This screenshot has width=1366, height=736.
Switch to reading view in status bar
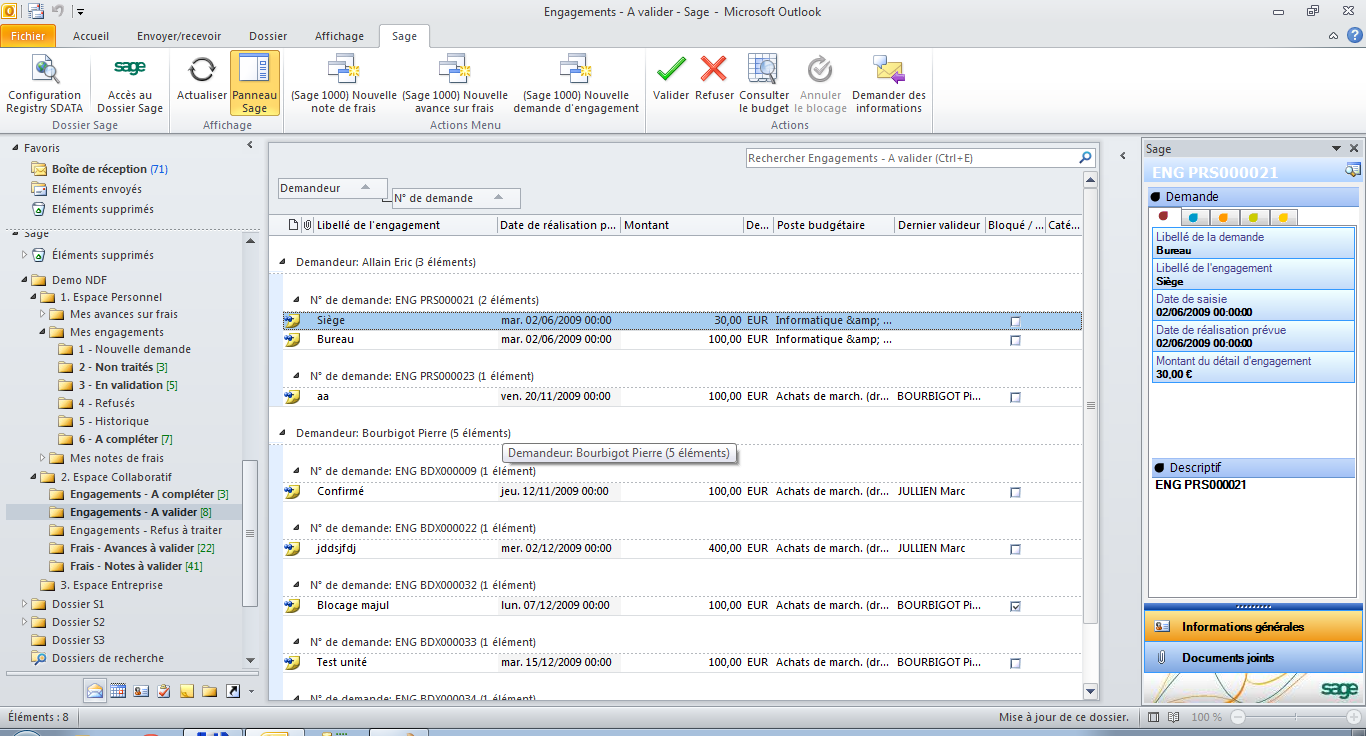pyautogui.click(x=1176, y=717)
